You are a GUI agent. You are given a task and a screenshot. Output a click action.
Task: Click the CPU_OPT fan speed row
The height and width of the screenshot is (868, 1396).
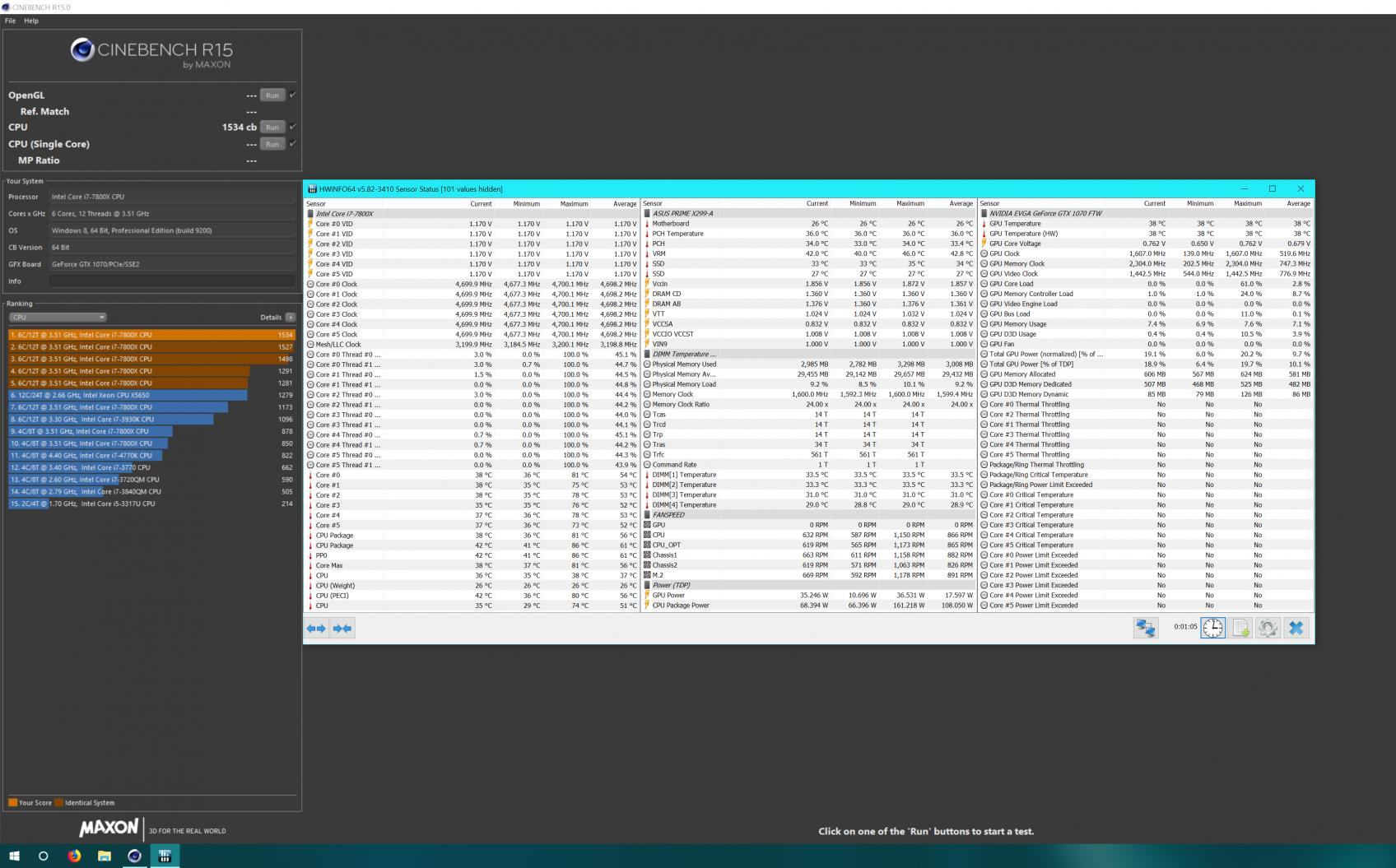click(x=808, y=545)
